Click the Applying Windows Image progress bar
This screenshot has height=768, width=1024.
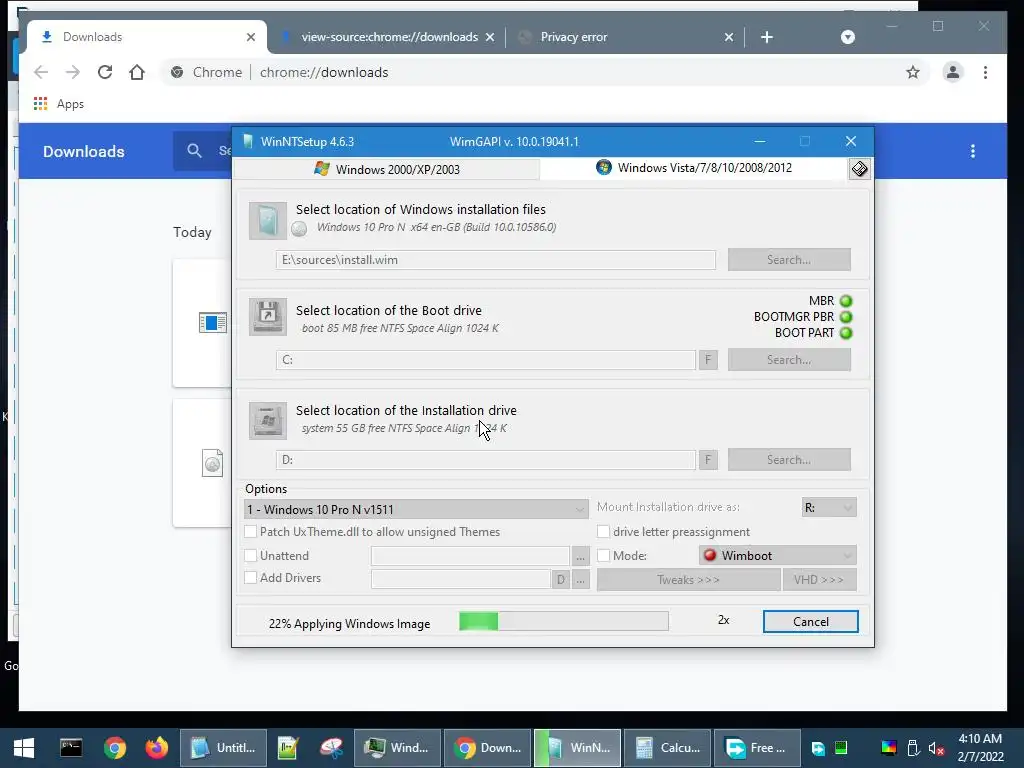click(x=564, y=621)
